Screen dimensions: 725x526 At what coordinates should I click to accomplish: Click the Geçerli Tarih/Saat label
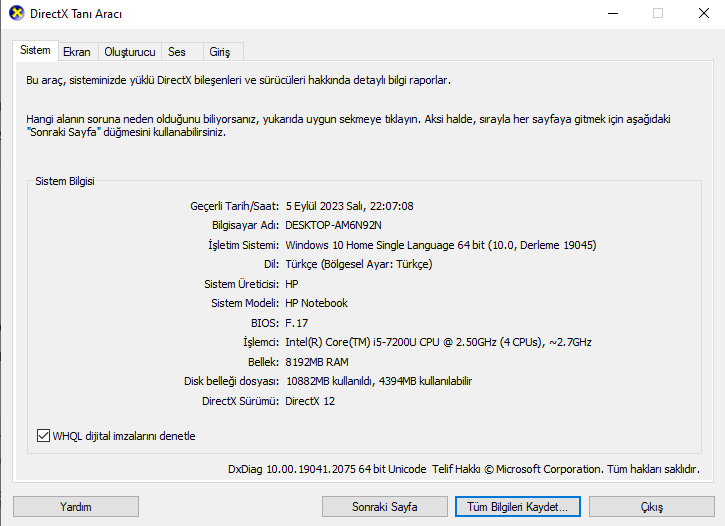tap(234, 206)
